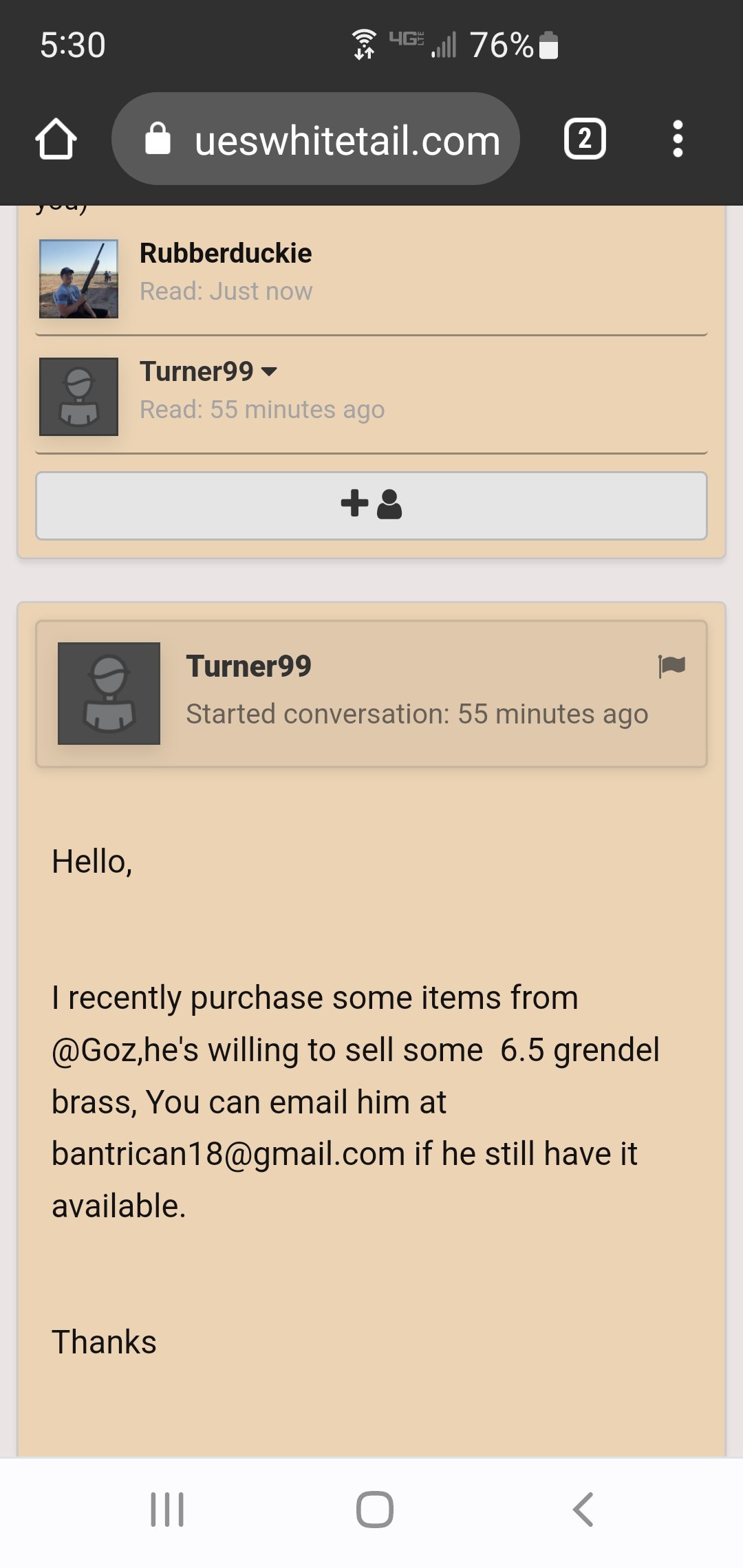
Task: Open Rubberduckie's profile picture
Action: [x=78, y=279]
